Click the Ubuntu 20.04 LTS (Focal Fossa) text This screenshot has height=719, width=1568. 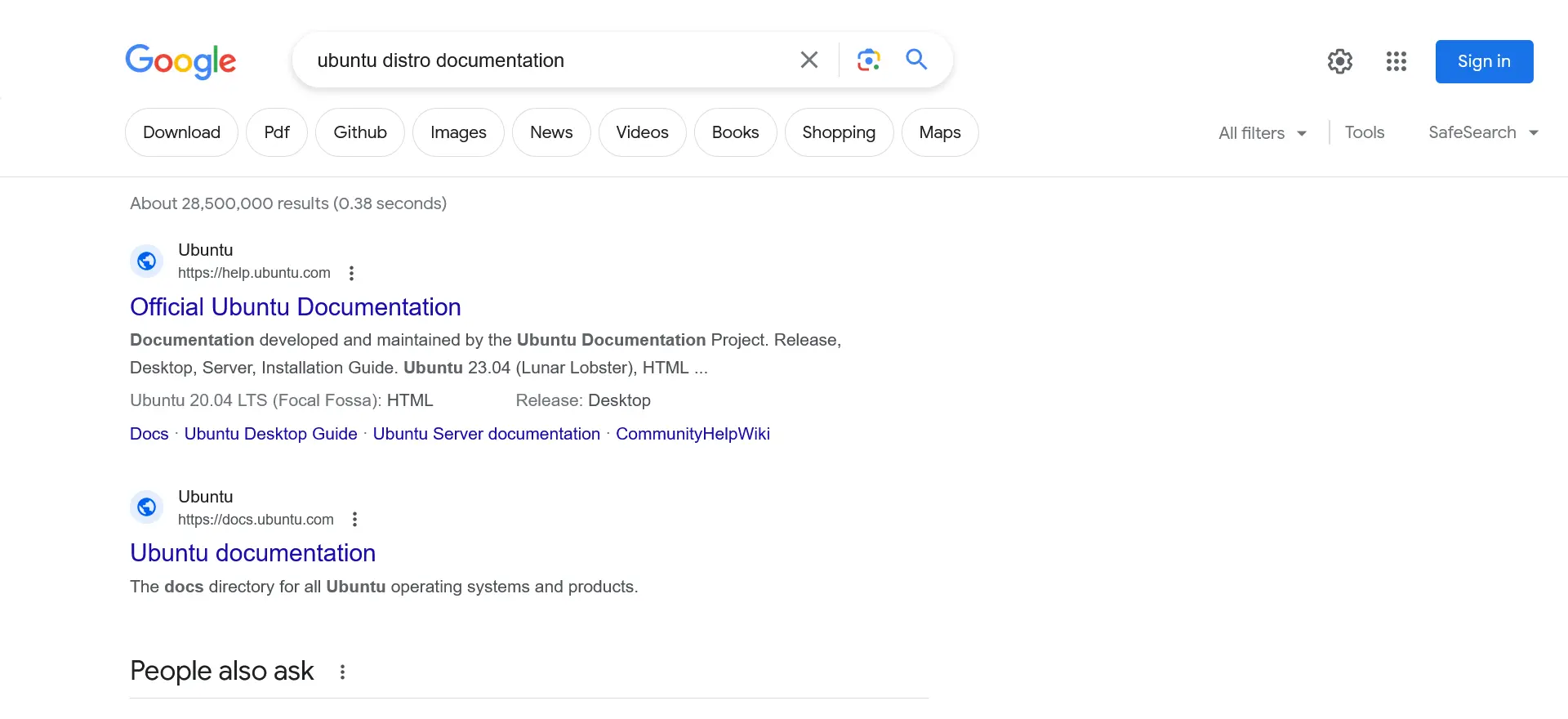coord(256,400)
